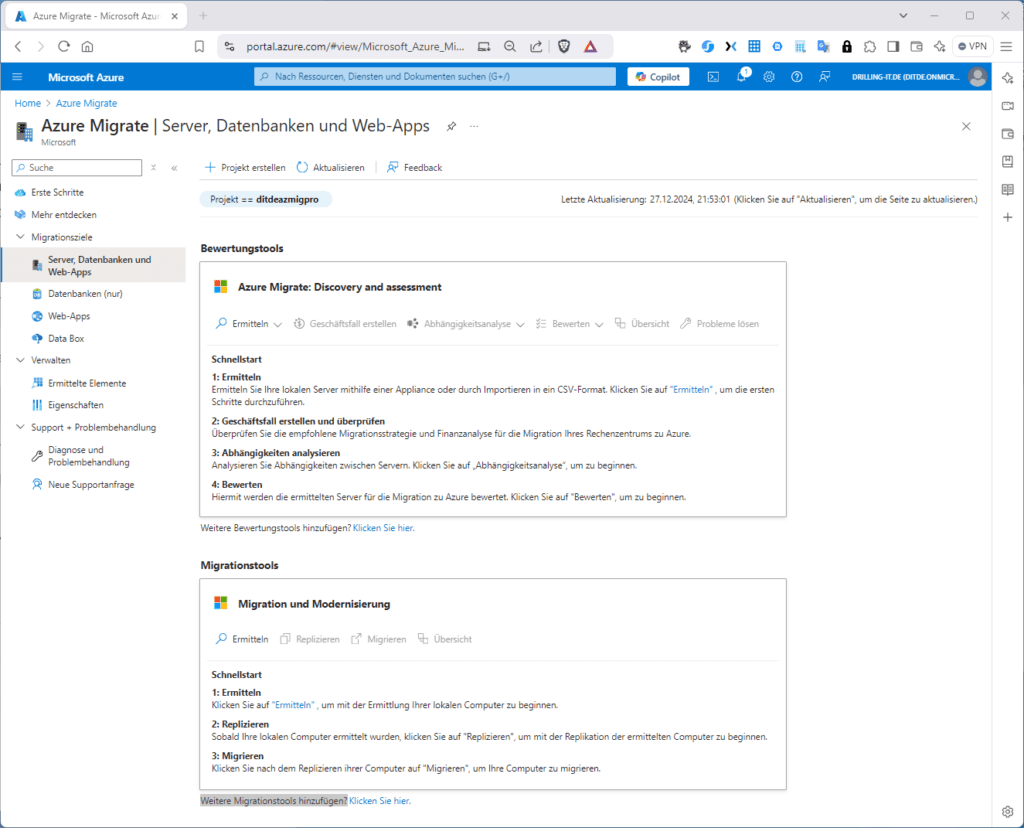
Task: Open Brave Shields icon
Action: pos(564,46)
